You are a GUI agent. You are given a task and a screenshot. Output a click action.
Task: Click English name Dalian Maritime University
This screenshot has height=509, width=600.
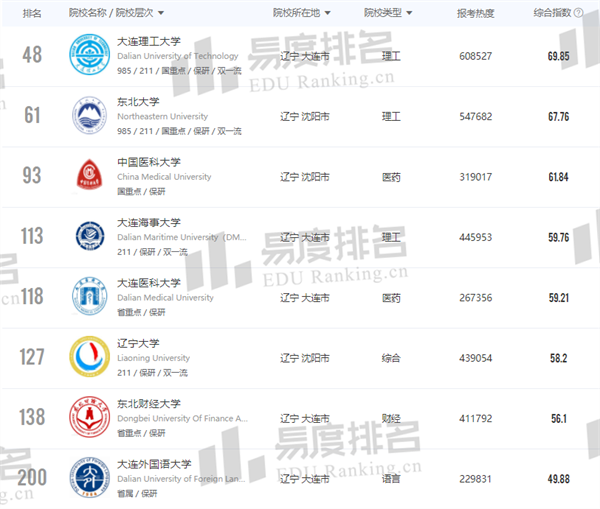[x=182, y=237]
